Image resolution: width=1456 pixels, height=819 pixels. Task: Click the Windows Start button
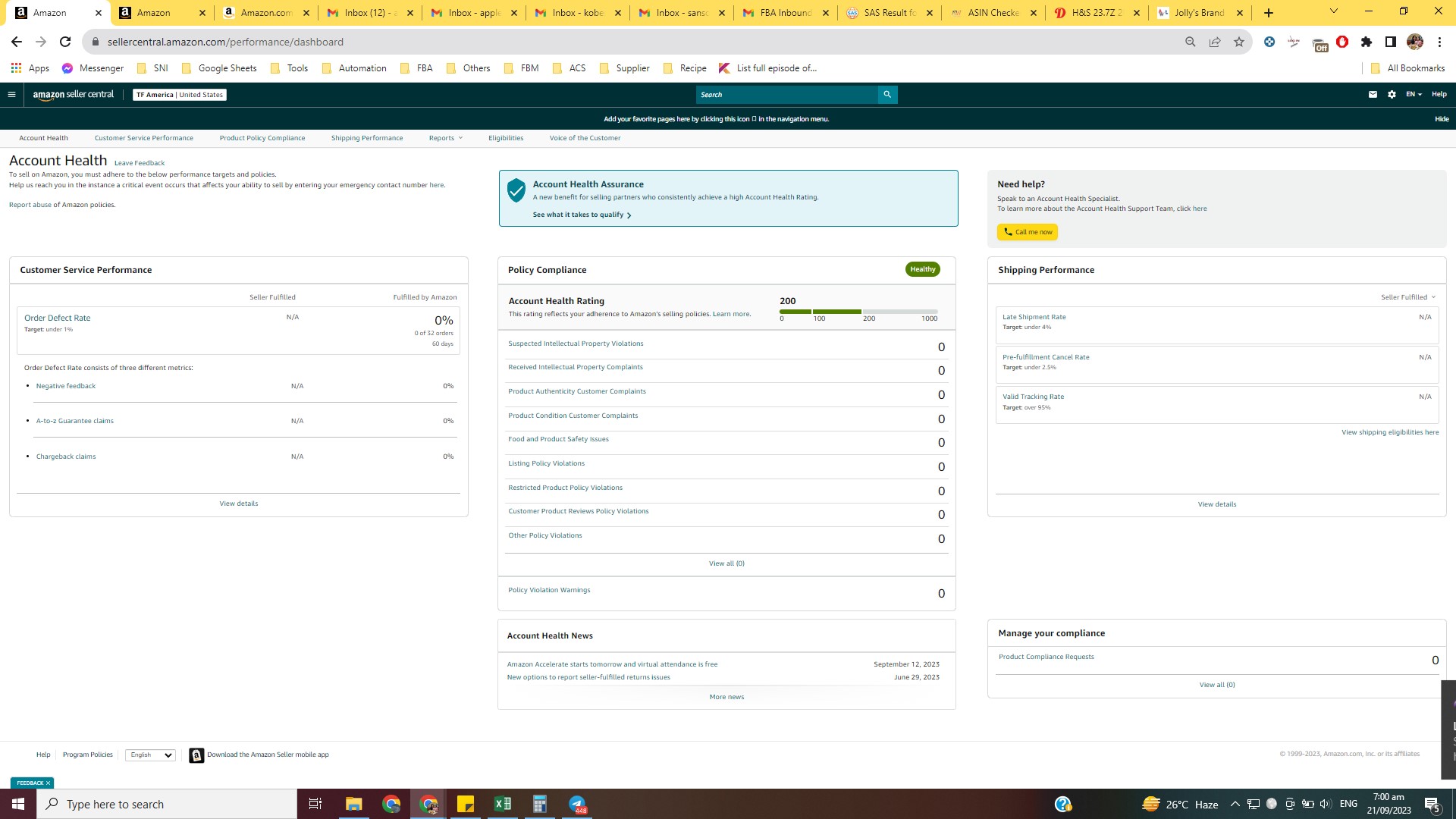coord(18,804)
